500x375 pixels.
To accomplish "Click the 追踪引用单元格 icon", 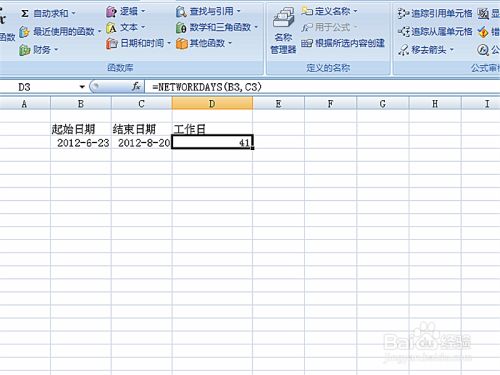I will pos(403,14).
